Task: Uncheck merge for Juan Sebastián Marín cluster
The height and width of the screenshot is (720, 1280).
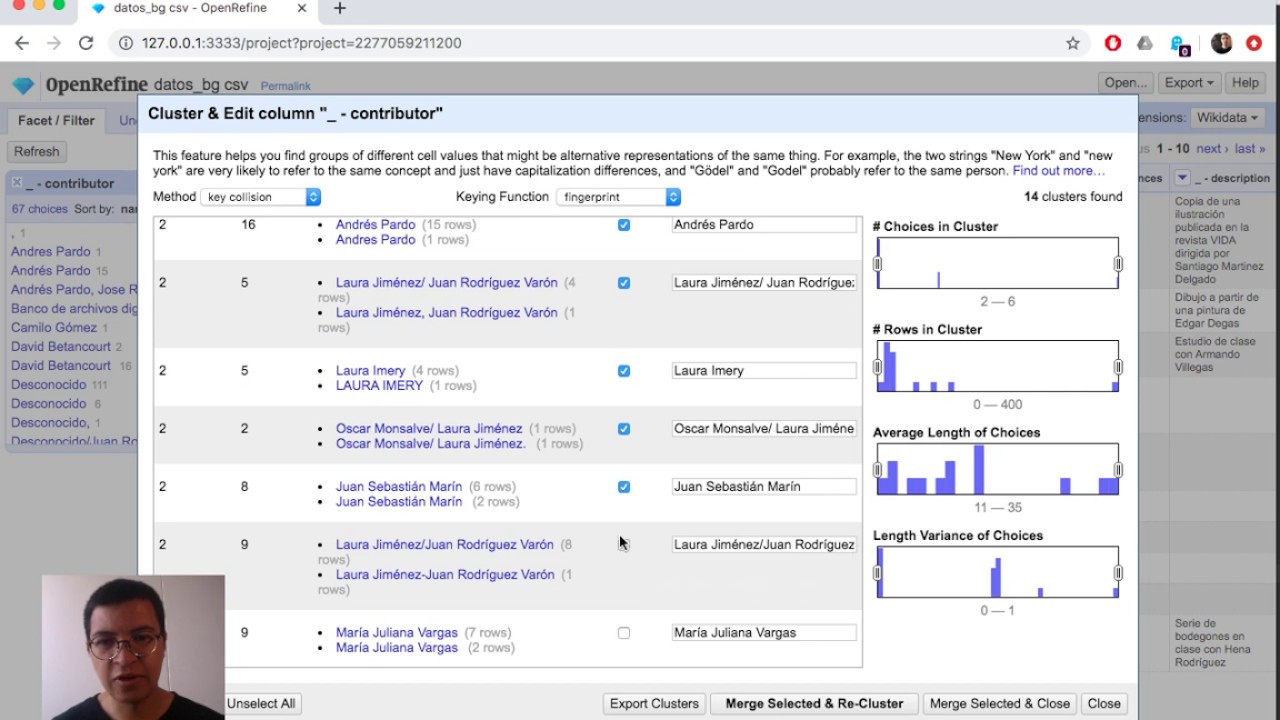Action: 624,487
